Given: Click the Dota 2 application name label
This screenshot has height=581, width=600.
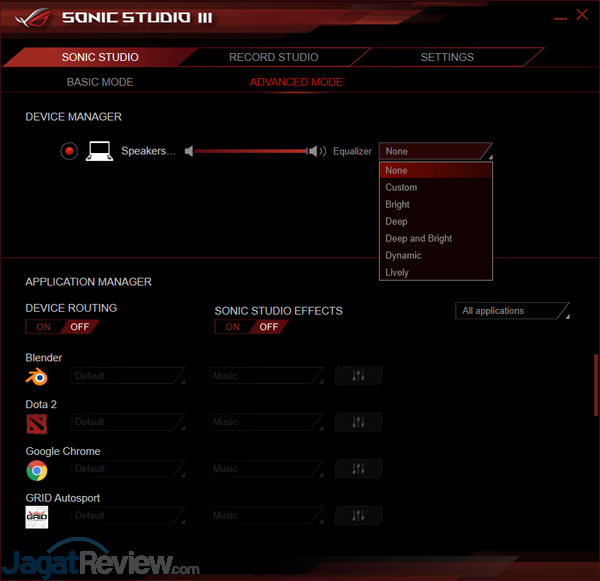Looking at the screenshot, I should (41, 405).
